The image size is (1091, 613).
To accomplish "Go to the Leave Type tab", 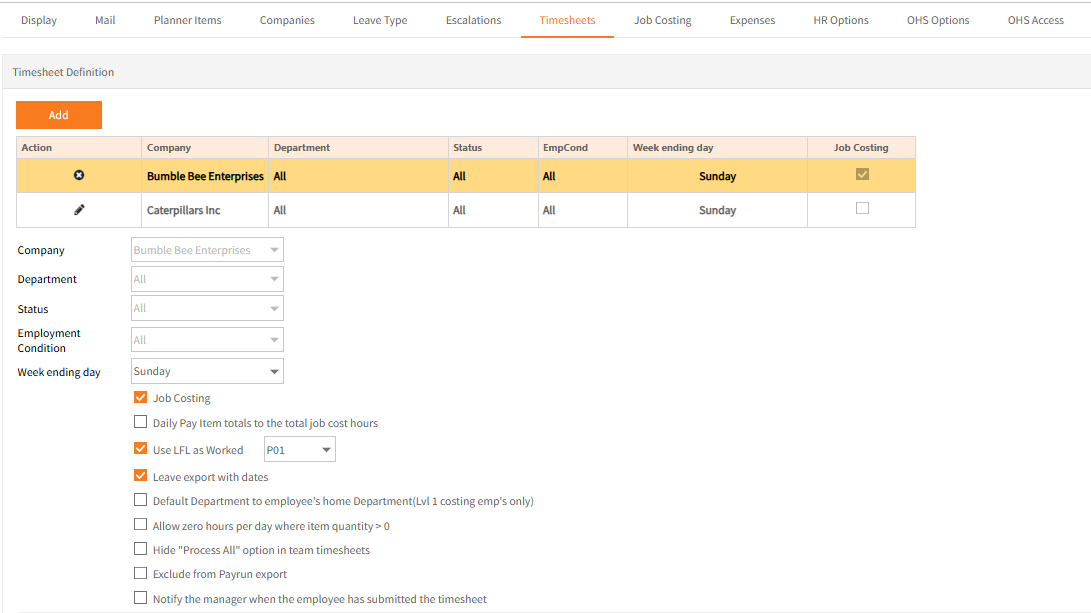I will (380, 20).
